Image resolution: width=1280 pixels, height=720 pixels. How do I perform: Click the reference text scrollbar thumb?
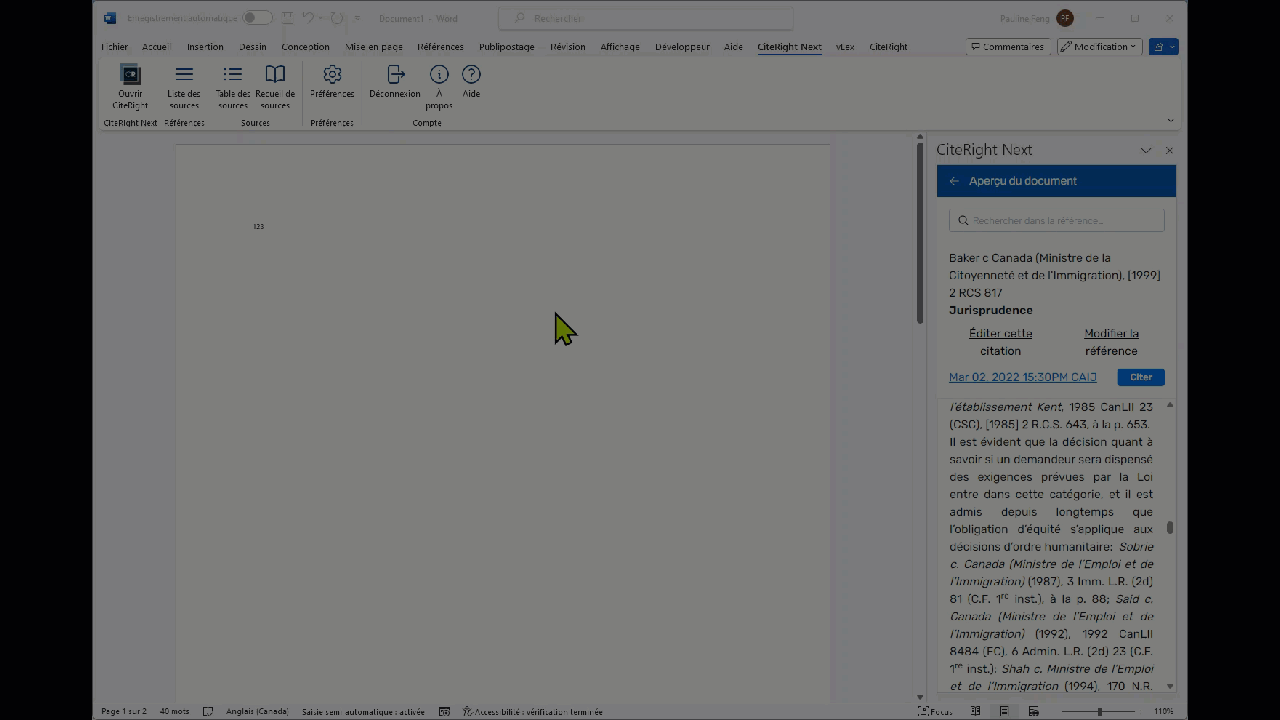(x=1170, y=527)
